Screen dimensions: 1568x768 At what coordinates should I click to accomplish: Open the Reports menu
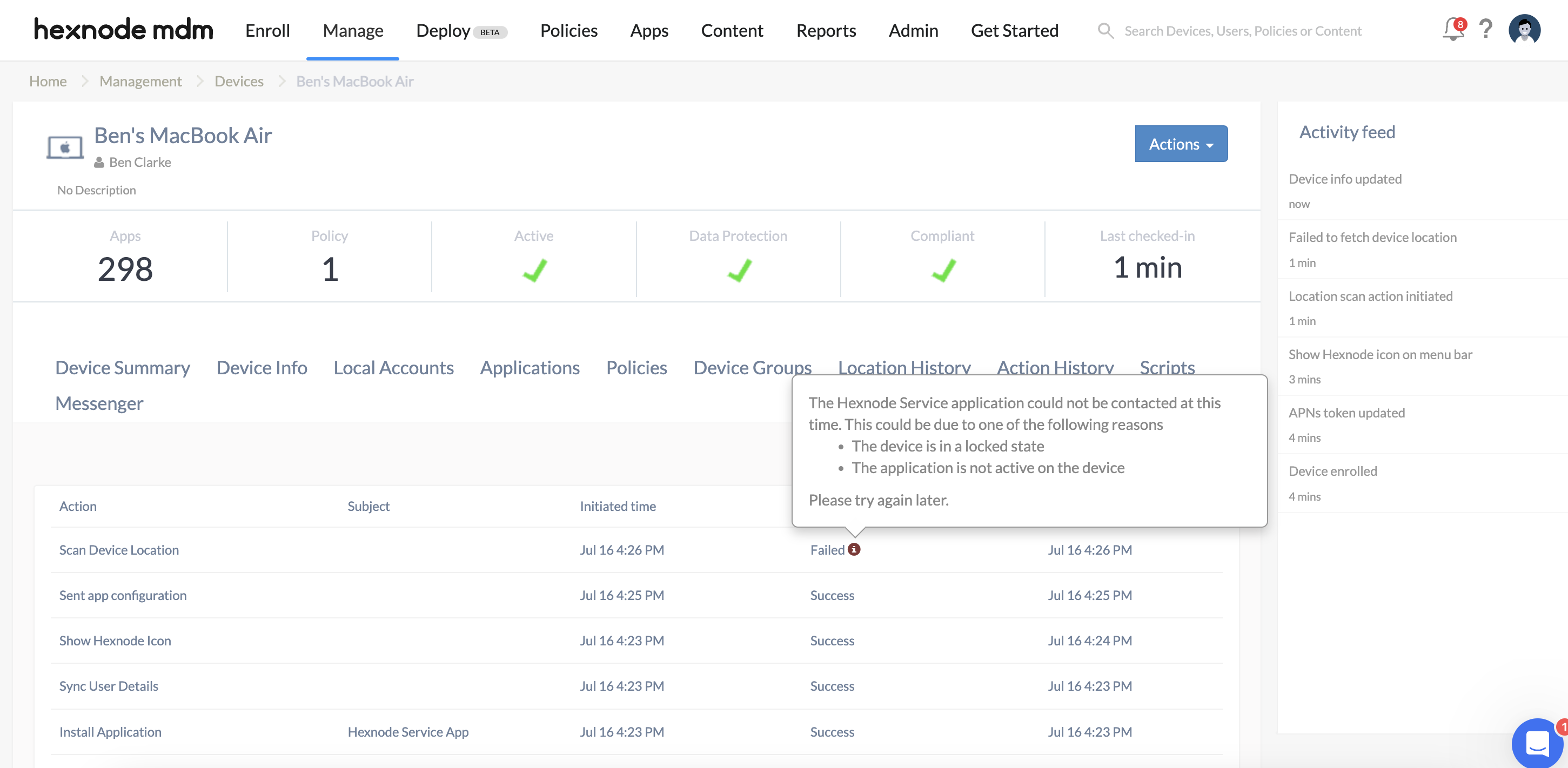point(826,30)
